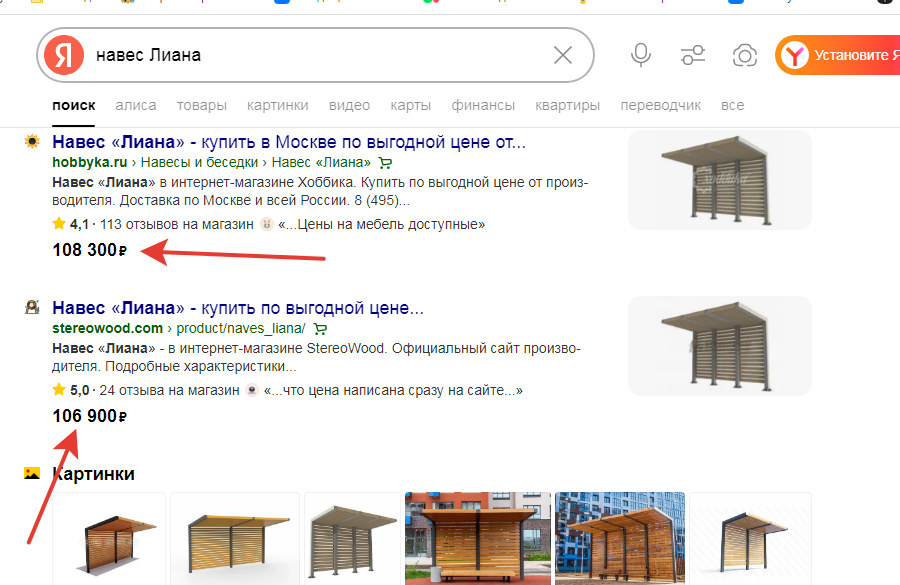
Task: Click reviewer avatar beside «...Цены на мебель доступные»
Action: click(x=267, y=224)
